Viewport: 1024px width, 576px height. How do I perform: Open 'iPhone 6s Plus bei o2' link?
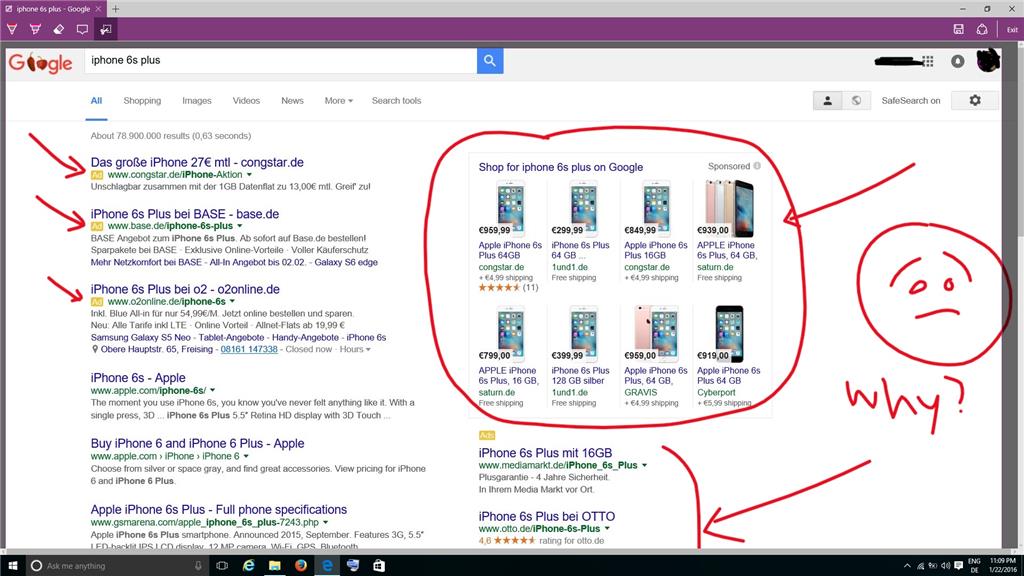tap(185, 289)
